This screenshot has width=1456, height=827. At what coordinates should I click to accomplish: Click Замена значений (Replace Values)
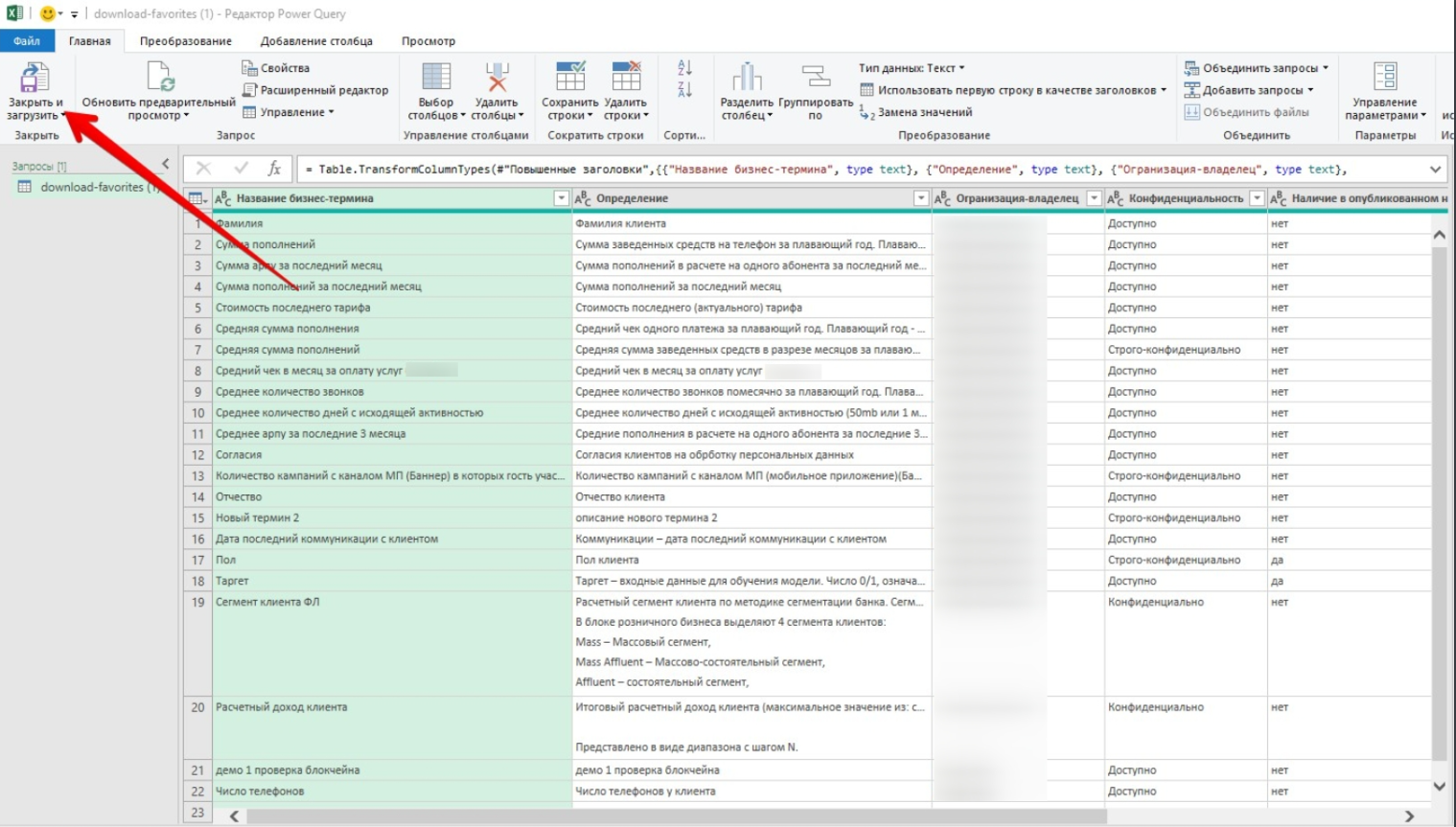pyautogui.click(x=915, y=112)
